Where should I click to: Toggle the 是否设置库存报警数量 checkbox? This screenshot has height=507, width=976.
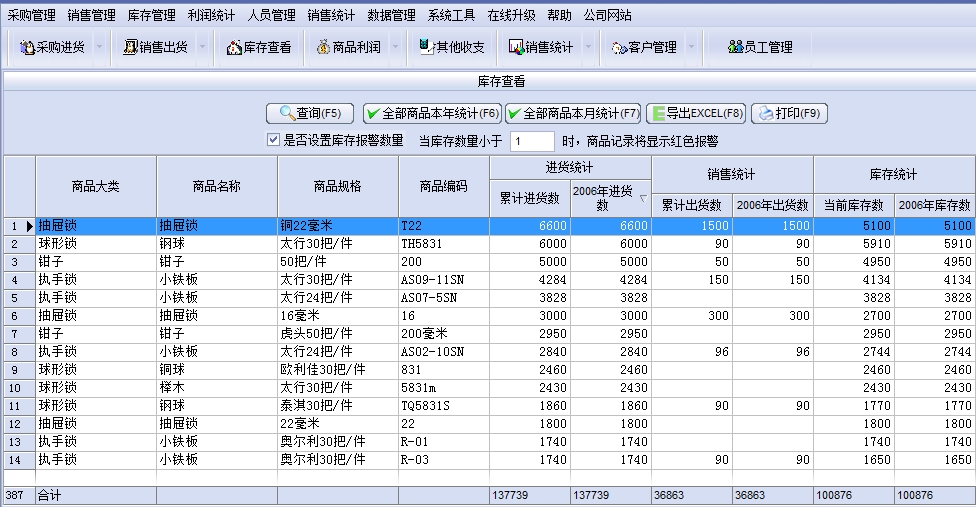pyautogui.click(x=273, y=141)
